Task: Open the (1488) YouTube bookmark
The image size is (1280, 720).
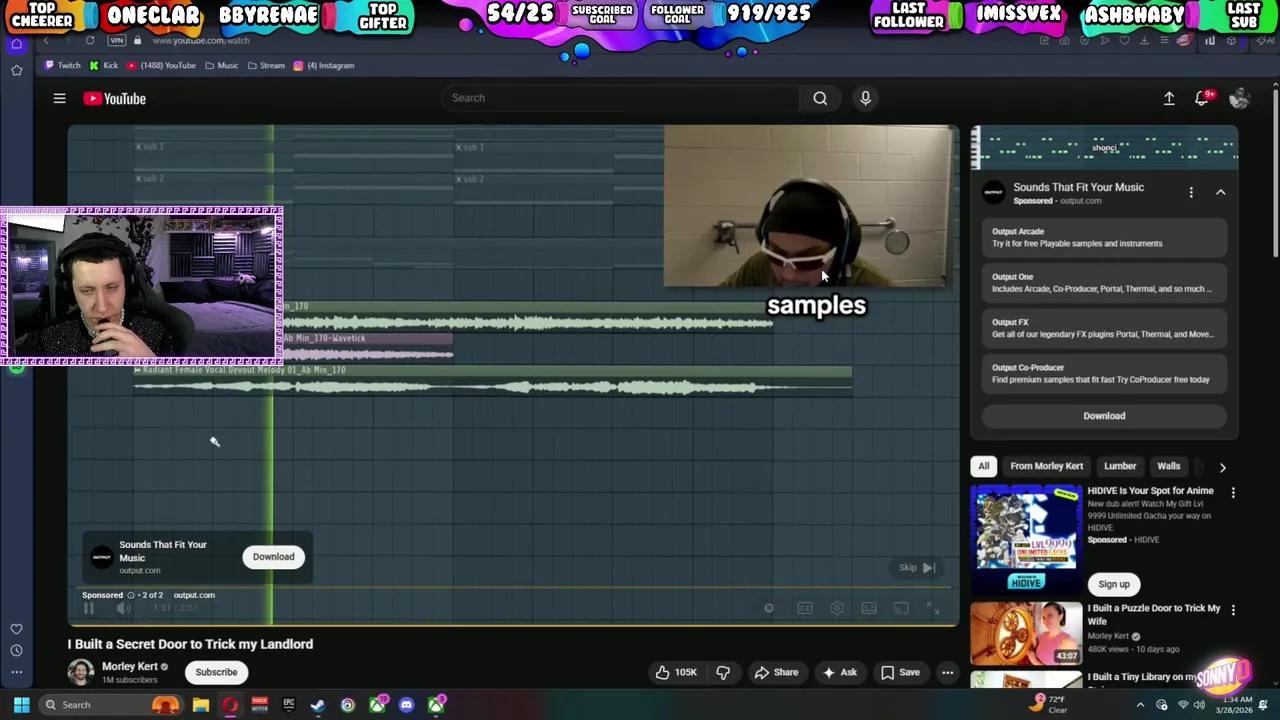Action: pyautogui.click(x=161, y=65)
